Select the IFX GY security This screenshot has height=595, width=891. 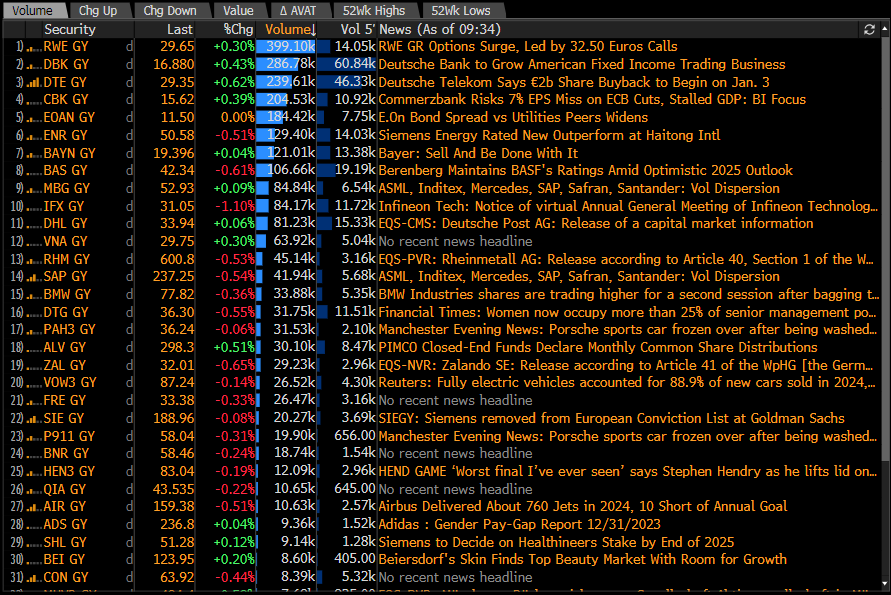click(x=64, y=206)
